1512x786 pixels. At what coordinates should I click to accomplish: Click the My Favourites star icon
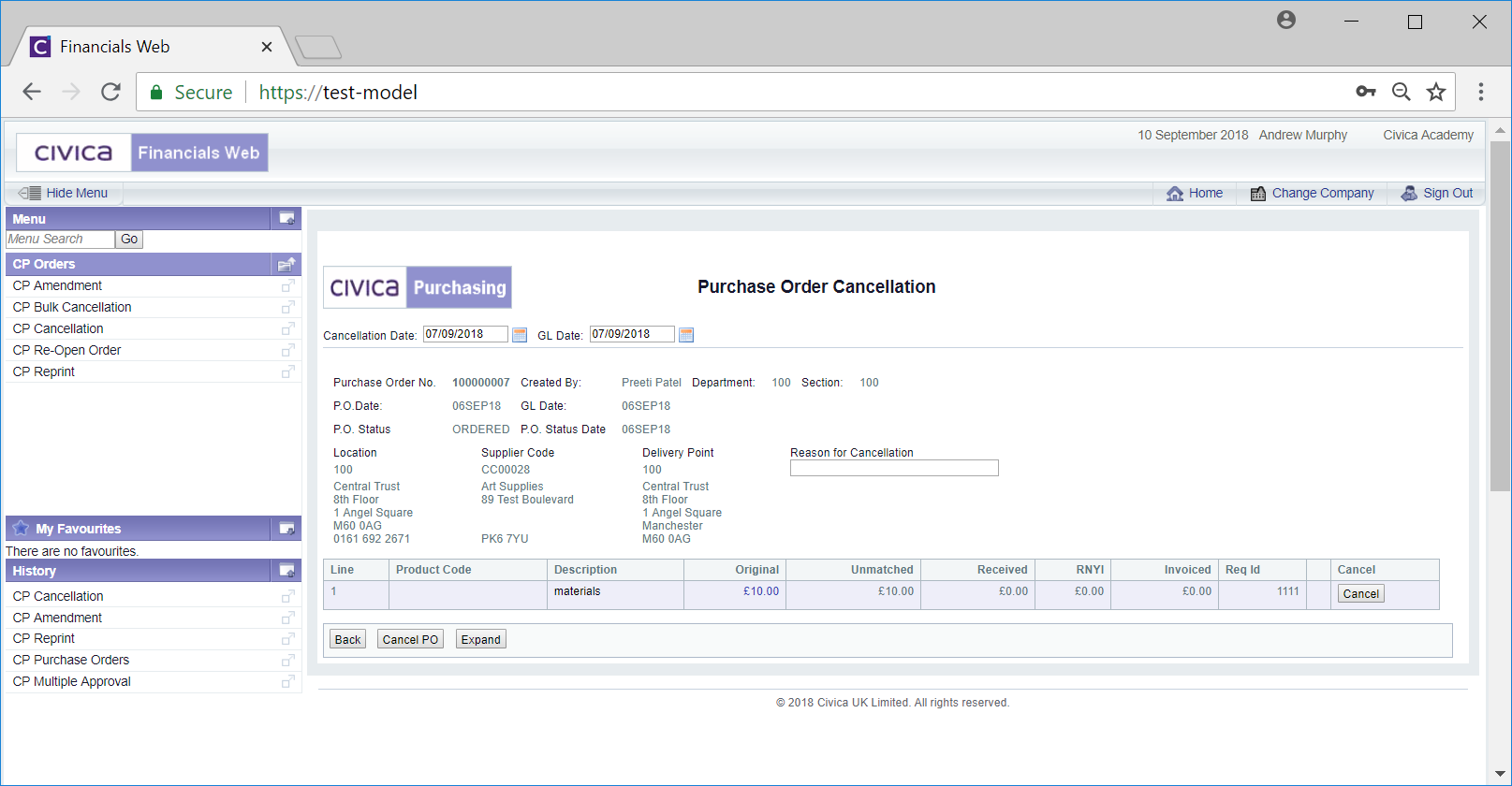(x=21, y=528)
